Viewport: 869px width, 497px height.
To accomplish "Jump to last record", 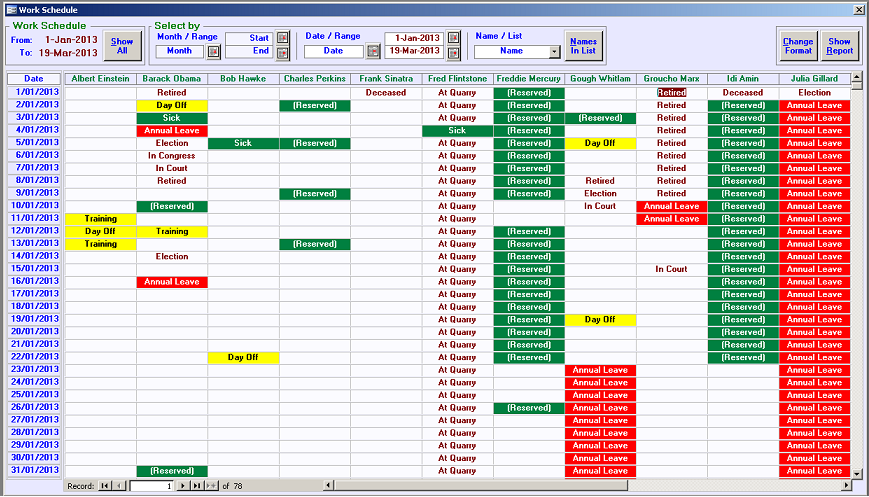I will point(197,486).
